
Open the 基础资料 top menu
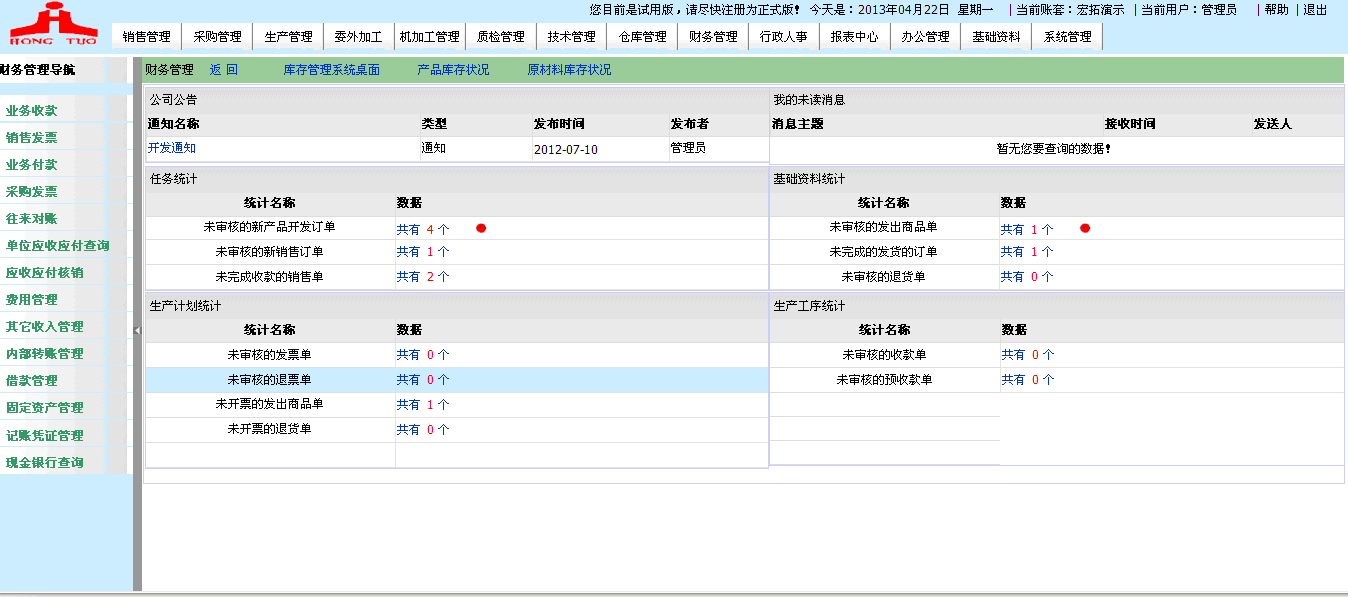click(x=996, y=37)
